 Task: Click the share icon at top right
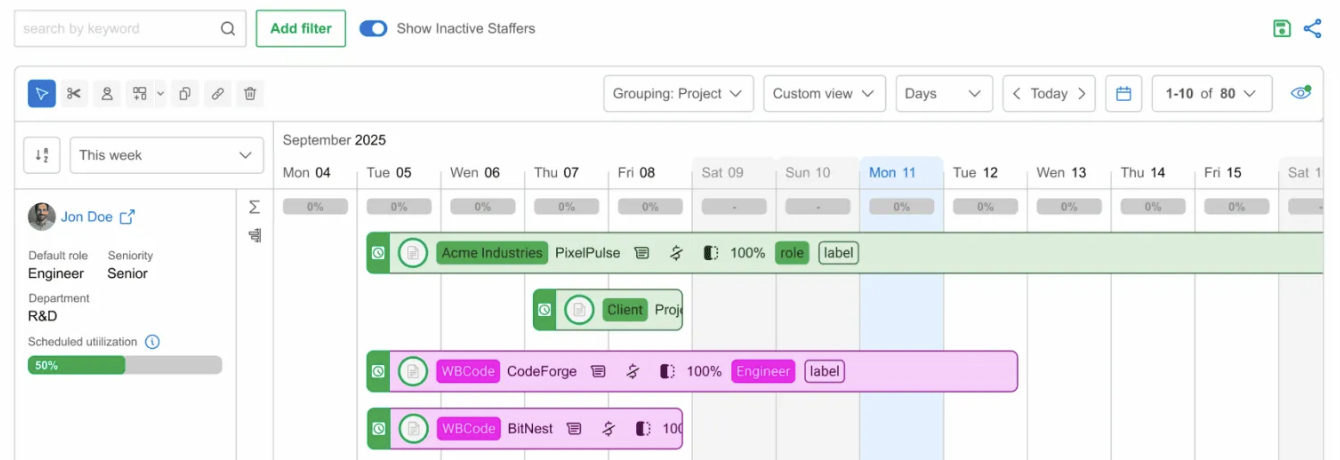point(1313,28)
